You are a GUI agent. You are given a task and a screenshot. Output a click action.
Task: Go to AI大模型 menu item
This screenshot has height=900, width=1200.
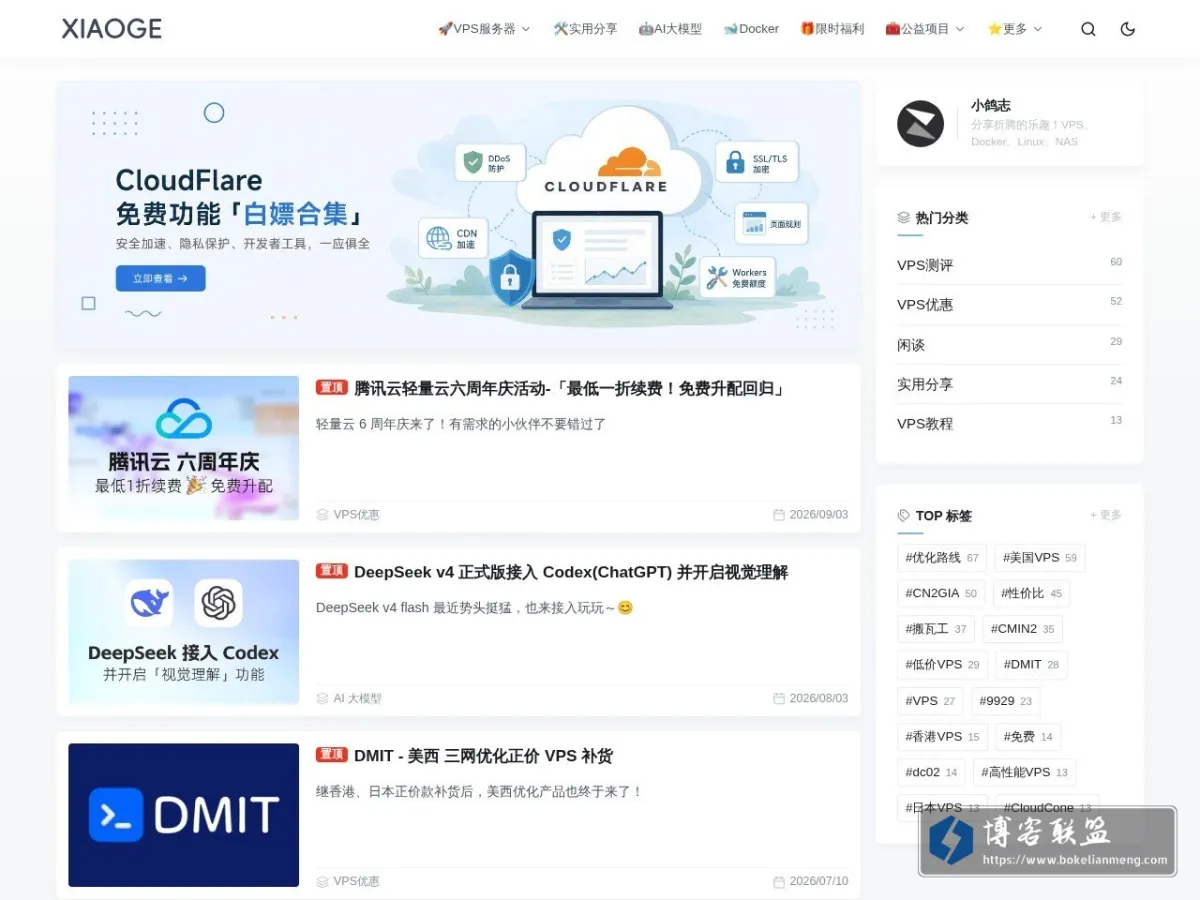(x=671, y=29)
